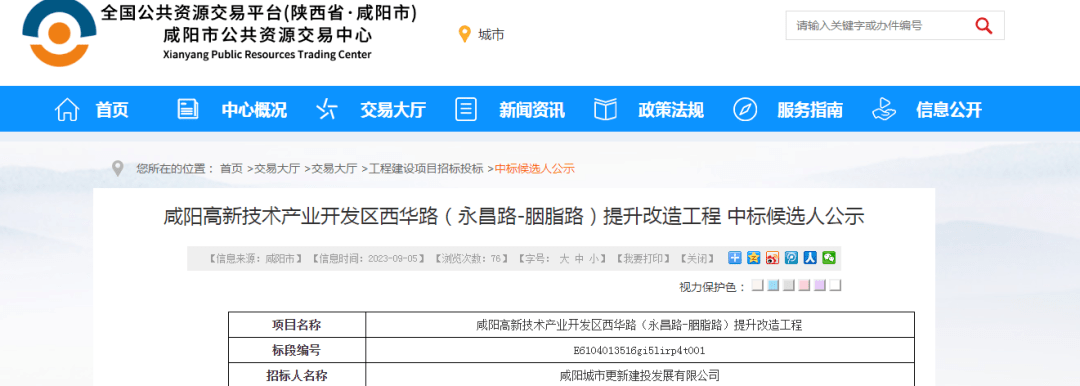Click the 城市 city selector link

491,34
